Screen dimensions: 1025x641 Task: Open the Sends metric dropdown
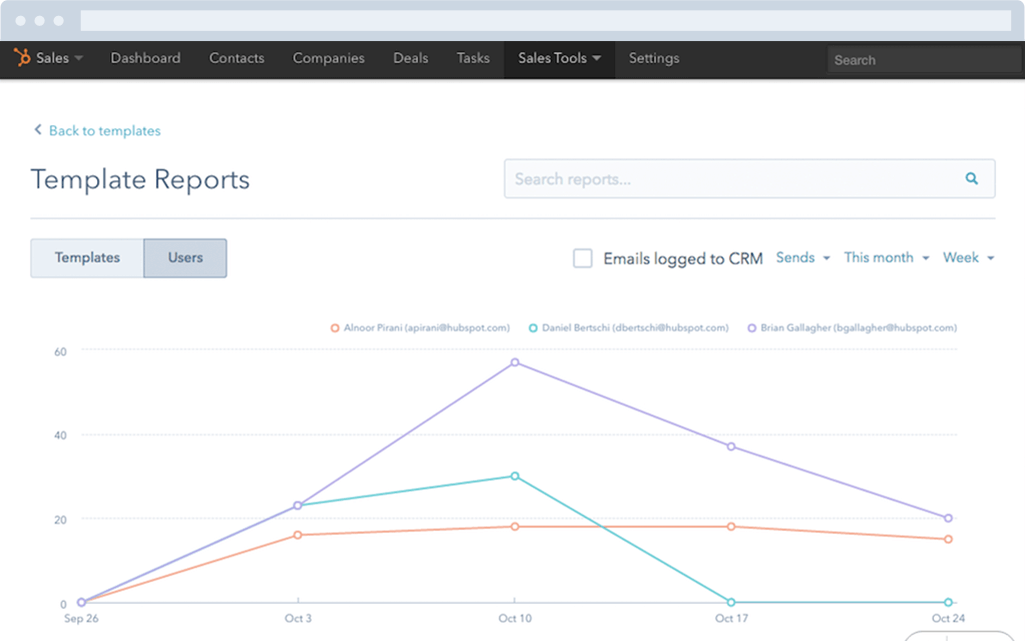pos(802,258)
